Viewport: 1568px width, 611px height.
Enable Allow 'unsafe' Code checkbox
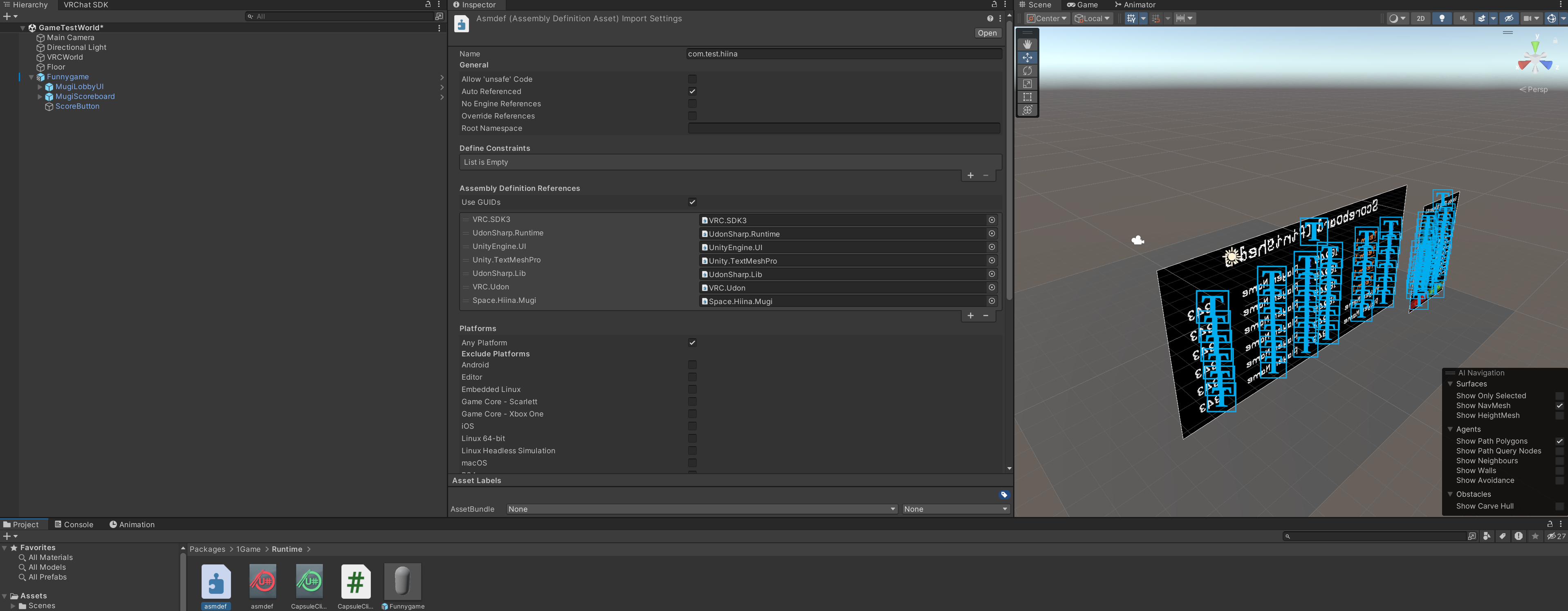tap(692, 79)
